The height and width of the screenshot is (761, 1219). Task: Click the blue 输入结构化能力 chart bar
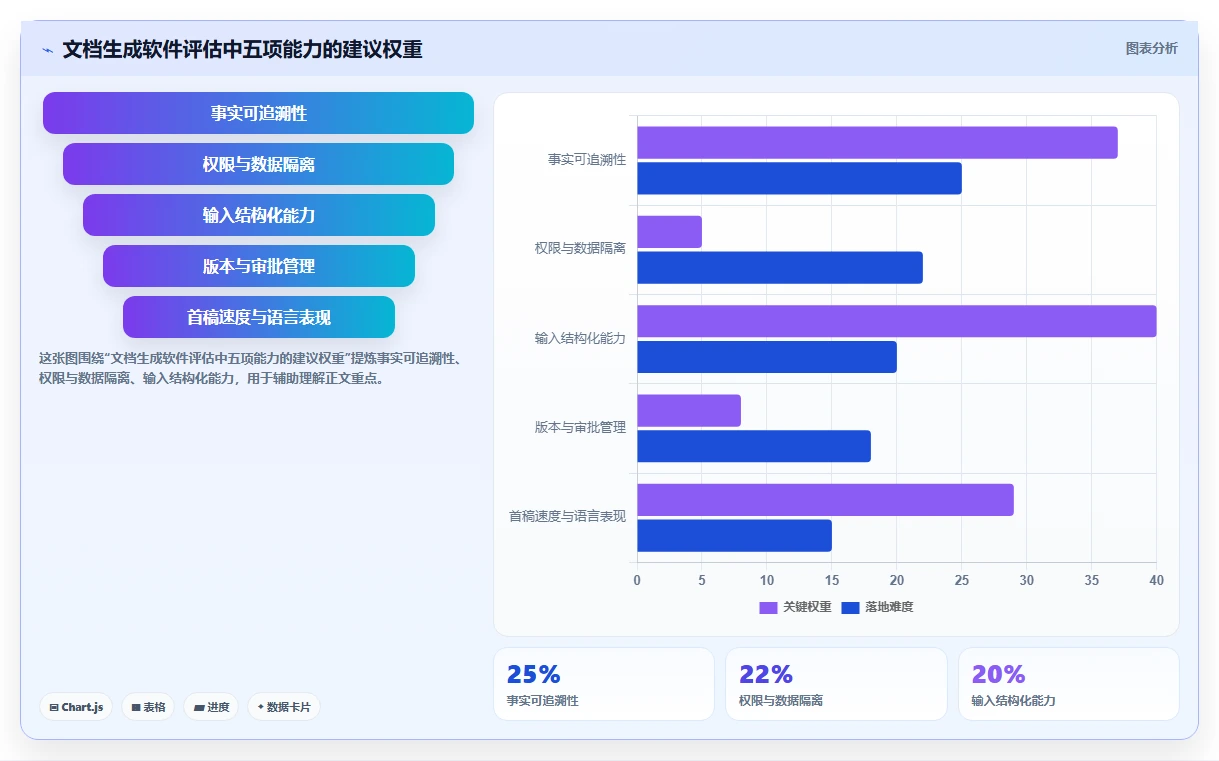pyautogui.click(x=767, y=357)
